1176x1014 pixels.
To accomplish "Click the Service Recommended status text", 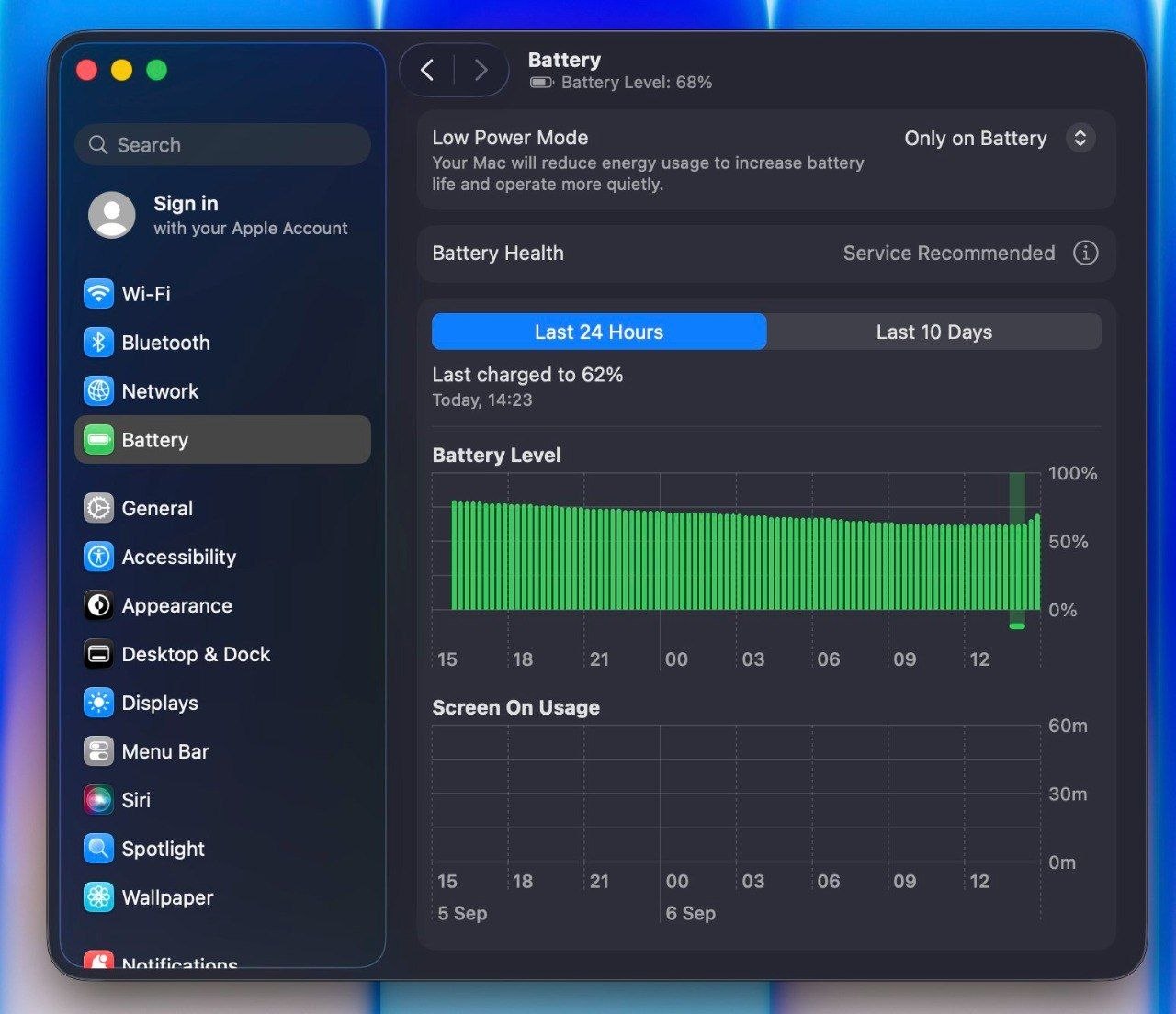I will point(949,253).
